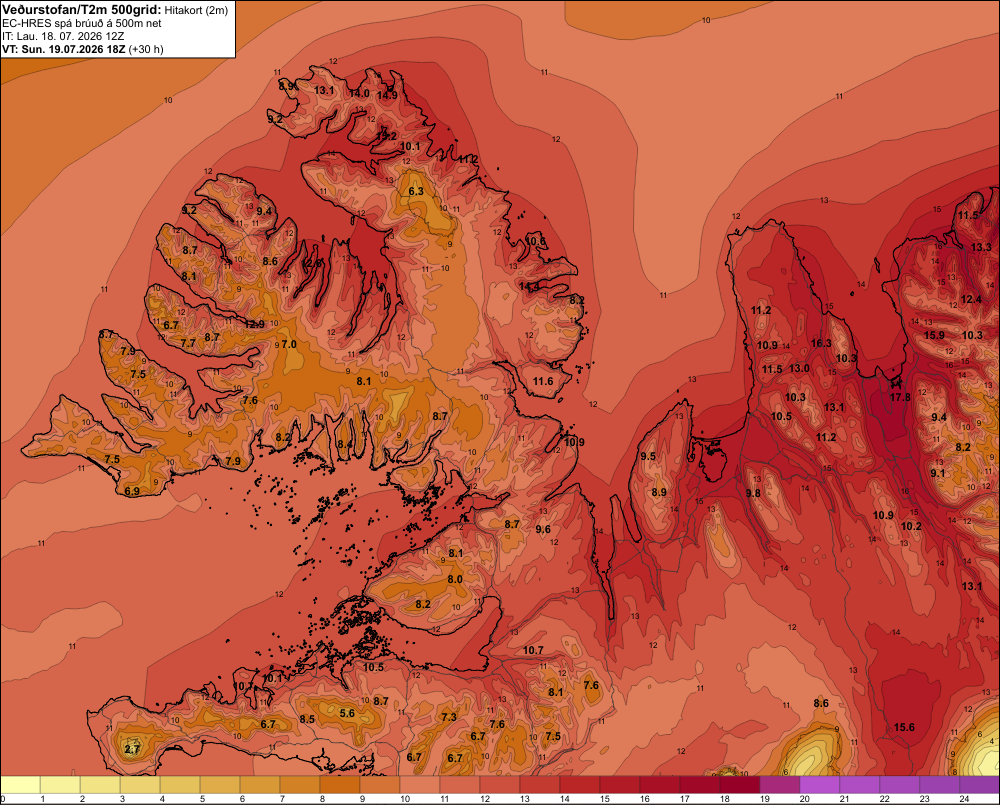Click the 12.9 temperature value
The width and height of the screenshot is (1000, 805).
pos(254,324)
